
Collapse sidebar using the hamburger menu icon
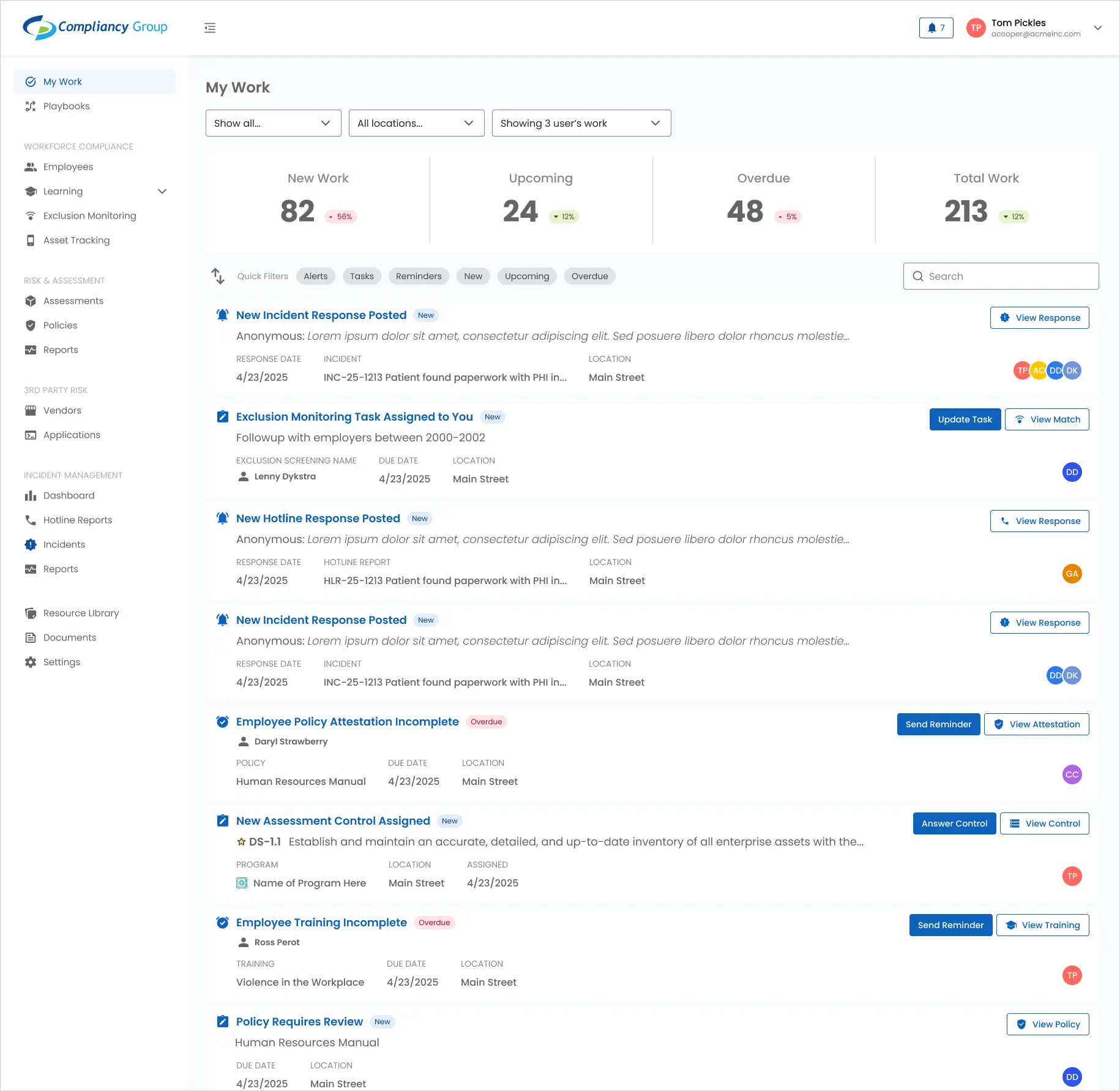pos(210,28)
